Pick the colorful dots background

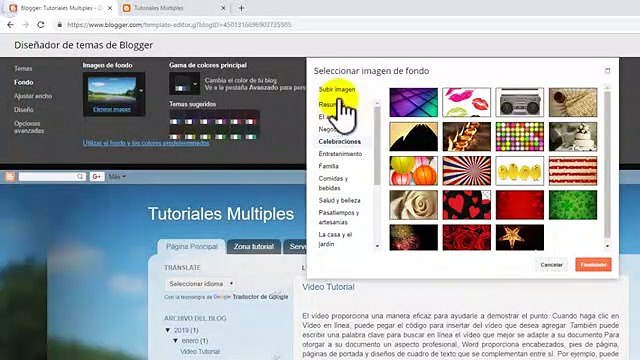tap(520, 137)
